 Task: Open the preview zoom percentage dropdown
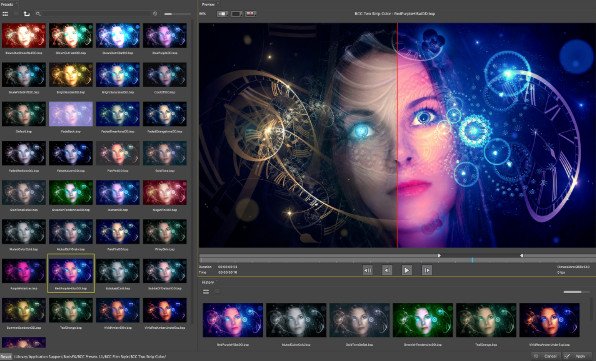(x=203, y=14)
